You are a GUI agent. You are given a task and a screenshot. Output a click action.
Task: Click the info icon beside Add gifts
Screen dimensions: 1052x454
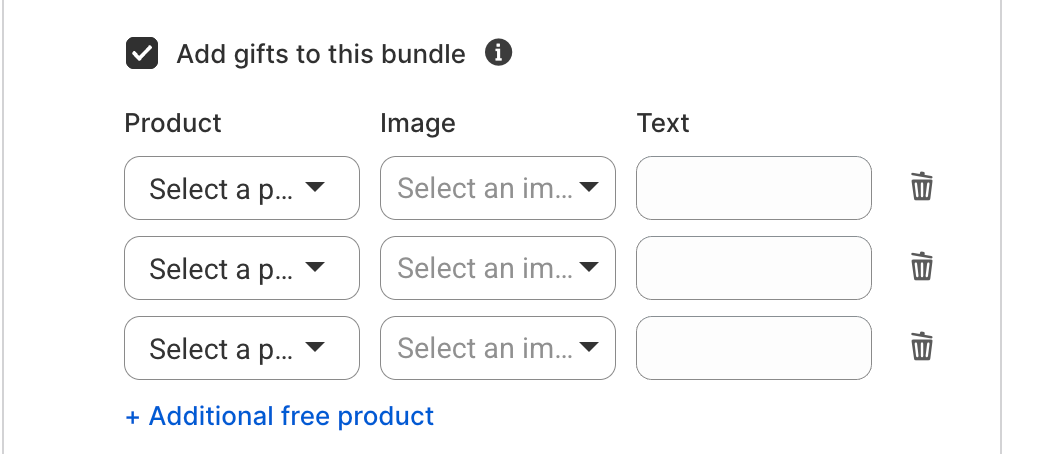pos(498,53)
